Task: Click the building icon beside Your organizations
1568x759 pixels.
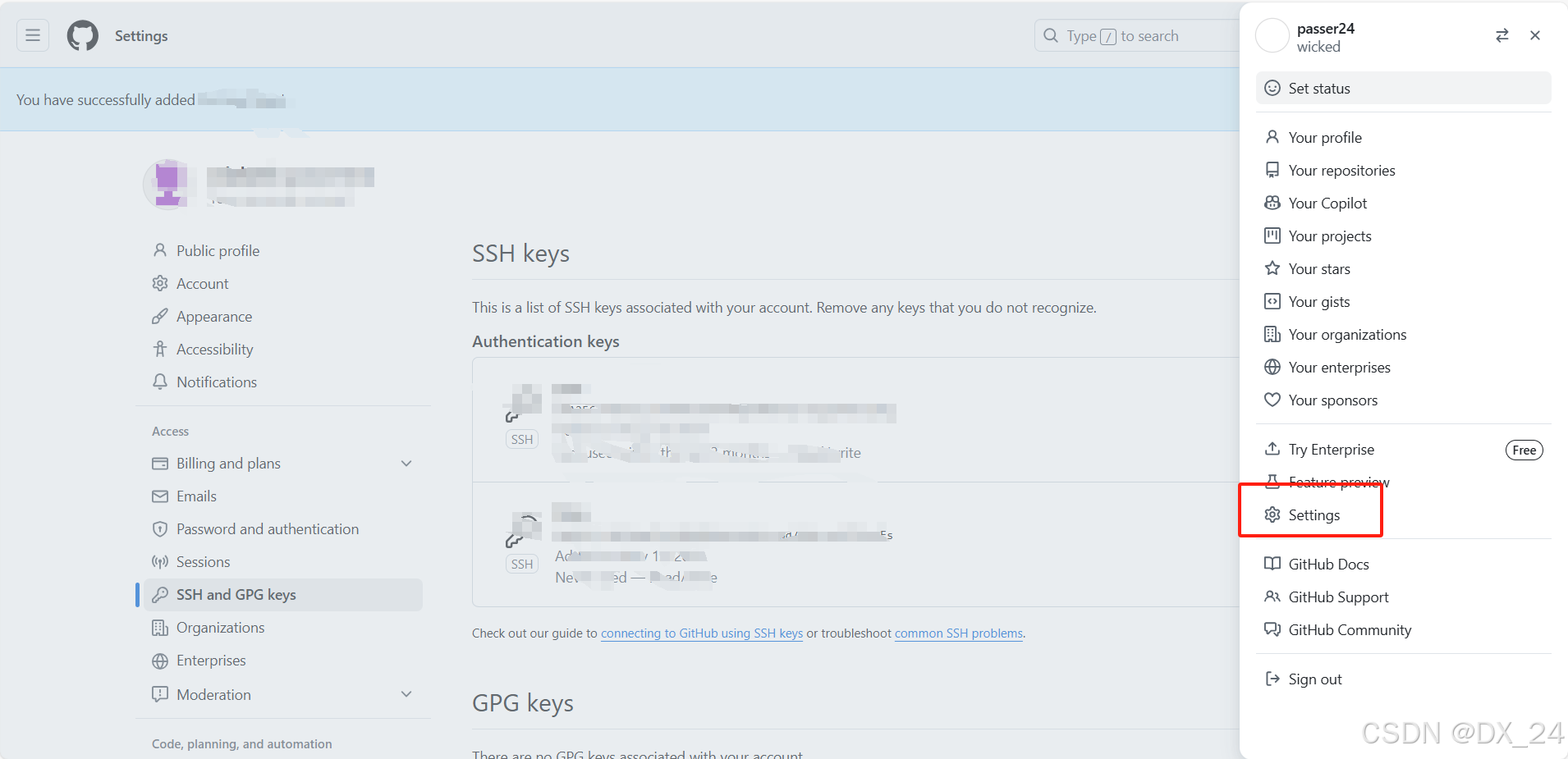Action: (1272, 334)
